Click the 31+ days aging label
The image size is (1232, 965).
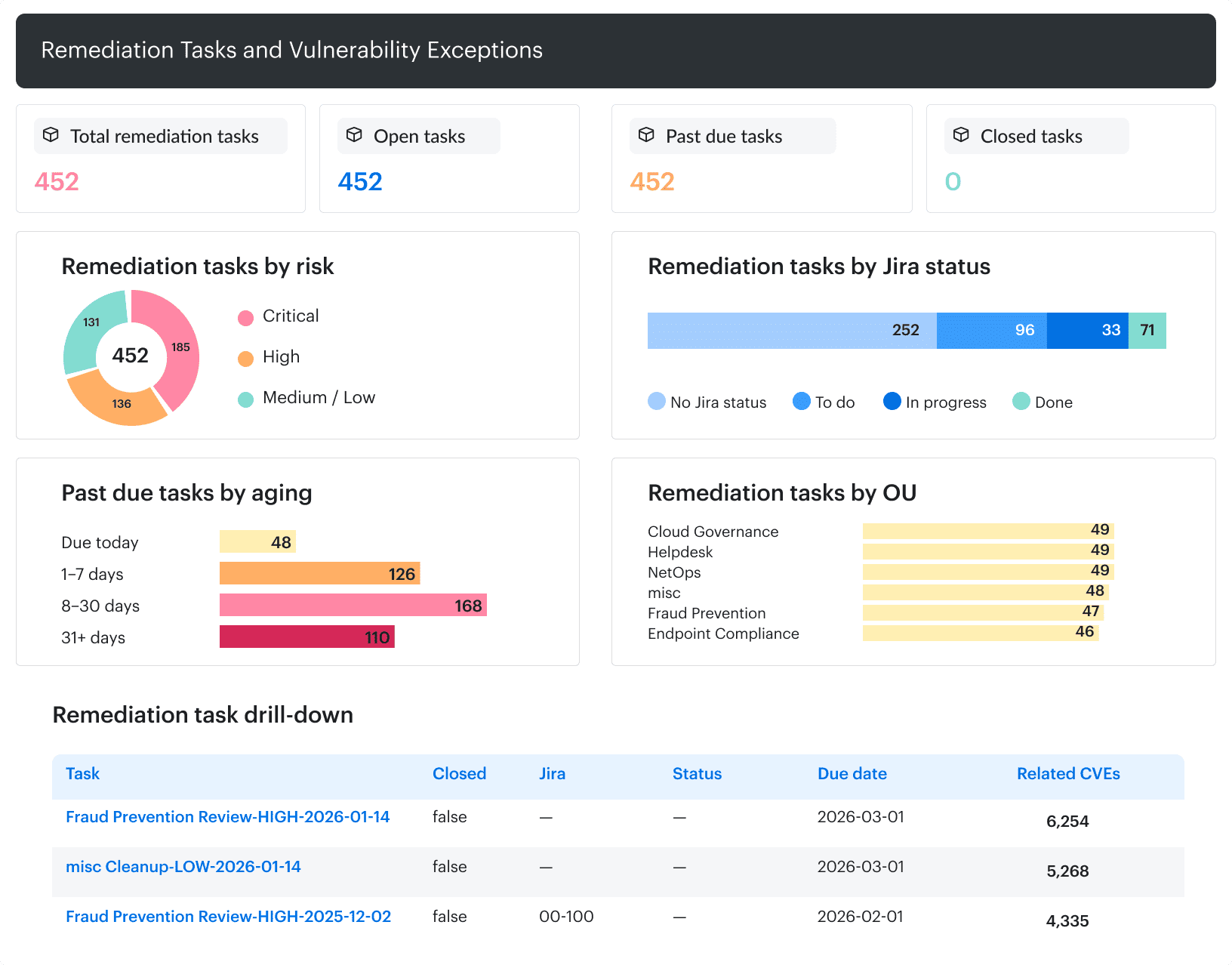pos(93,637)
